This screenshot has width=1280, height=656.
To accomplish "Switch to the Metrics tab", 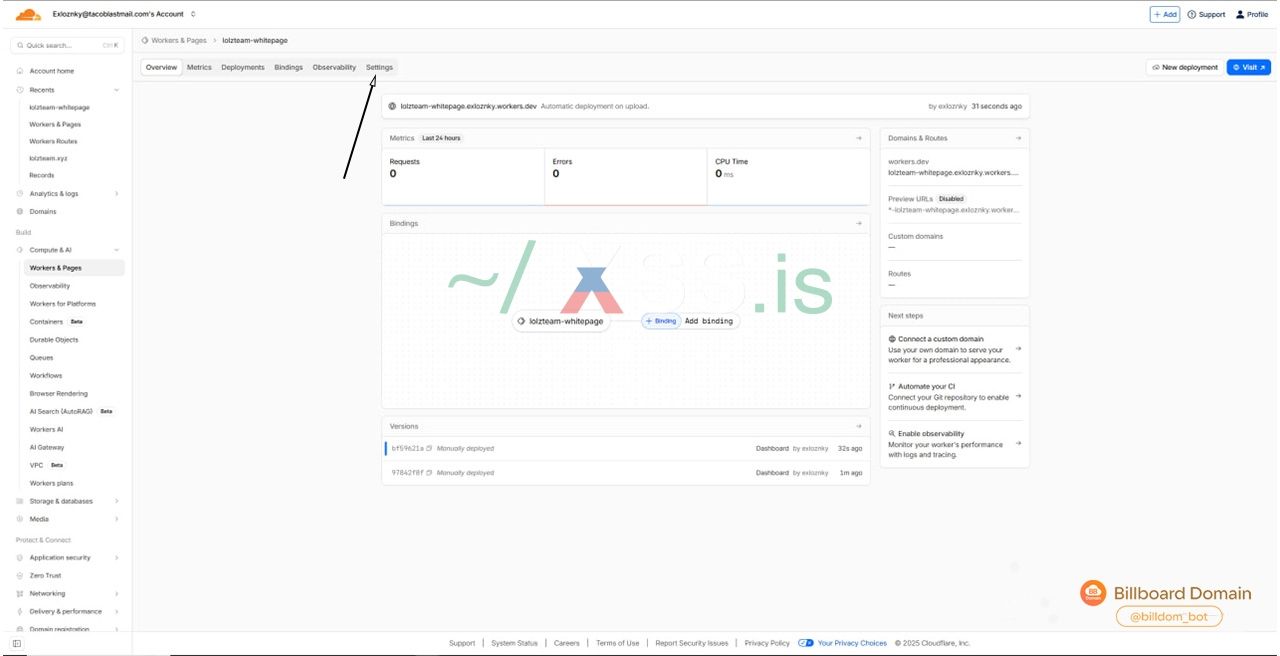I will (199, 67).
